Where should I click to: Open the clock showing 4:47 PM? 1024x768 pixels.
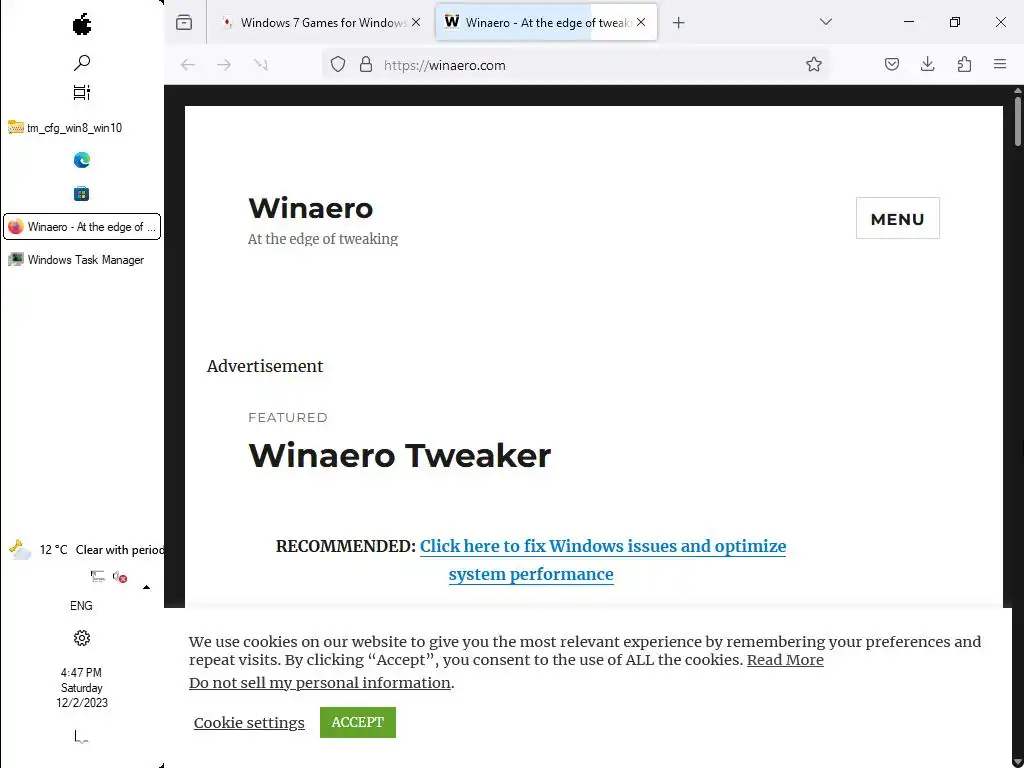point(82,688)
